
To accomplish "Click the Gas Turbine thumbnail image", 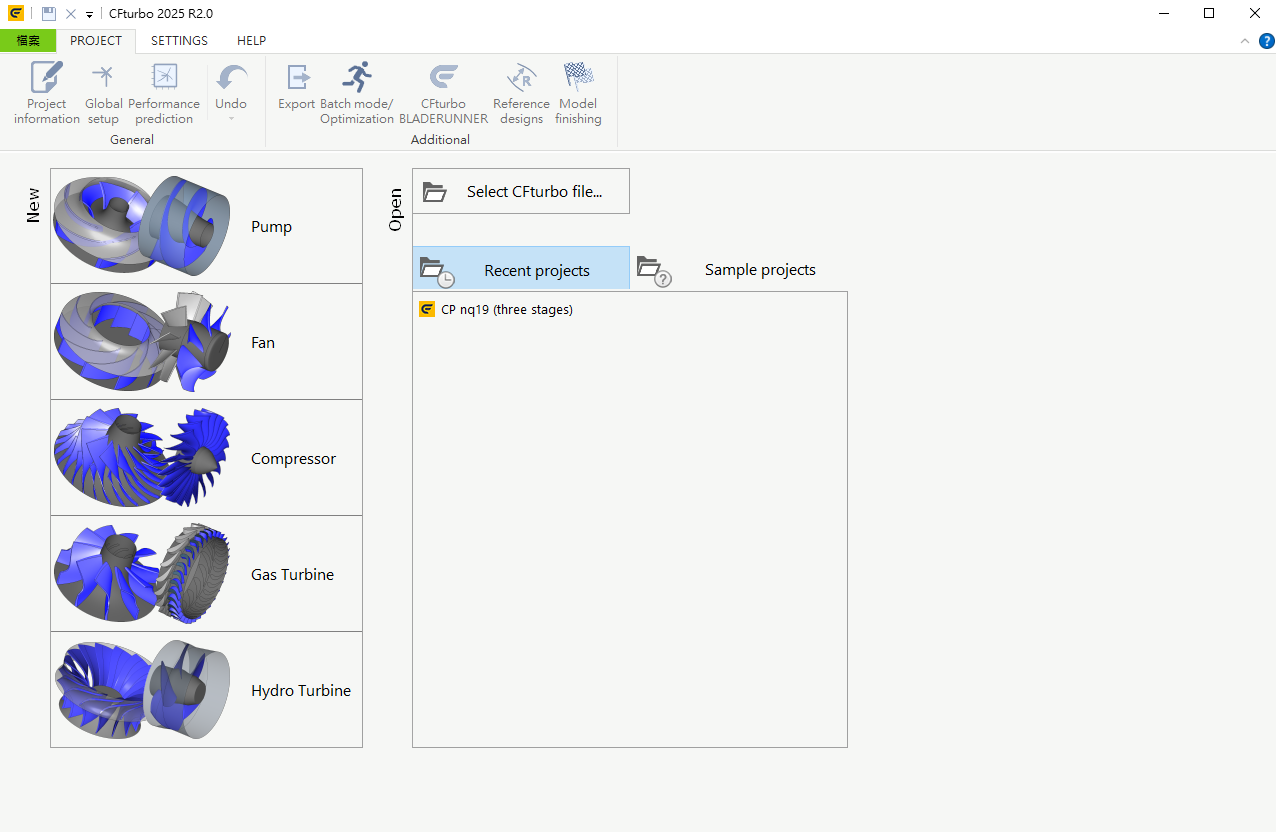I will [141, 574].
